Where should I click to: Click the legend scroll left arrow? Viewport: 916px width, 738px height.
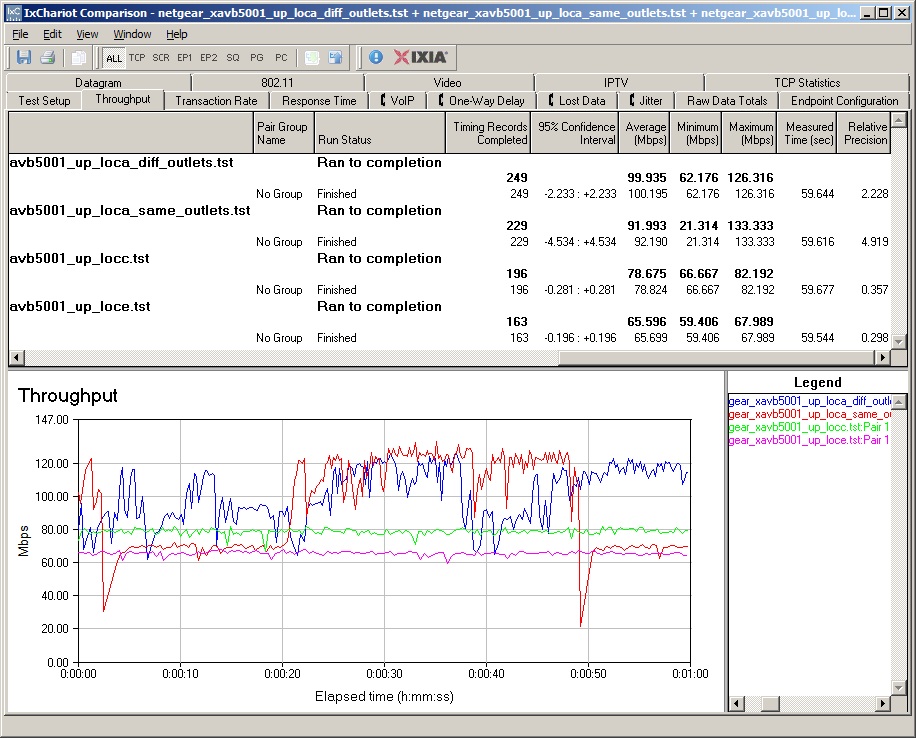tap(737, 704)
